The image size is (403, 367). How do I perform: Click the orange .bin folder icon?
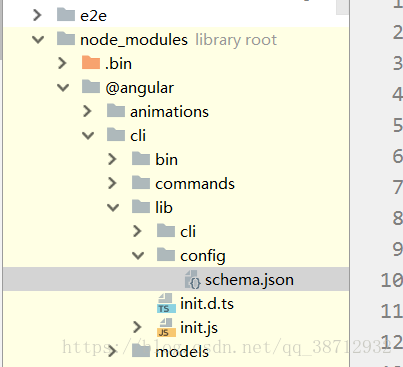tap(91, 63)
